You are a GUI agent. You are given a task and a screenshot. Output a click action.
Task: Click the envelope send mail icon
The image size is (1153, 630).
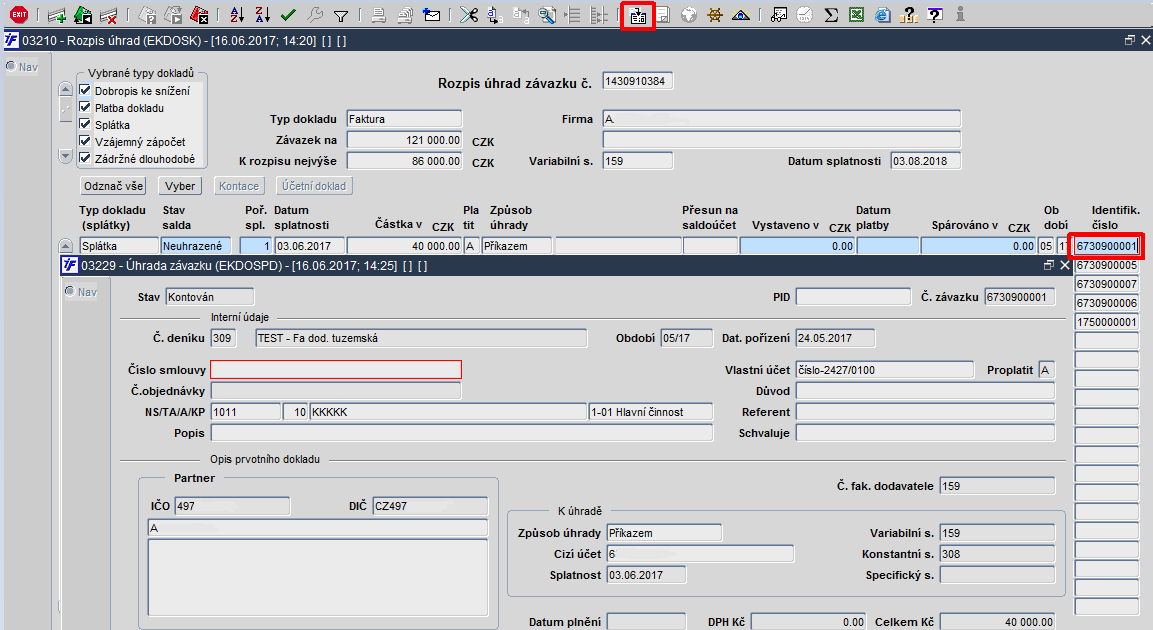432,15
